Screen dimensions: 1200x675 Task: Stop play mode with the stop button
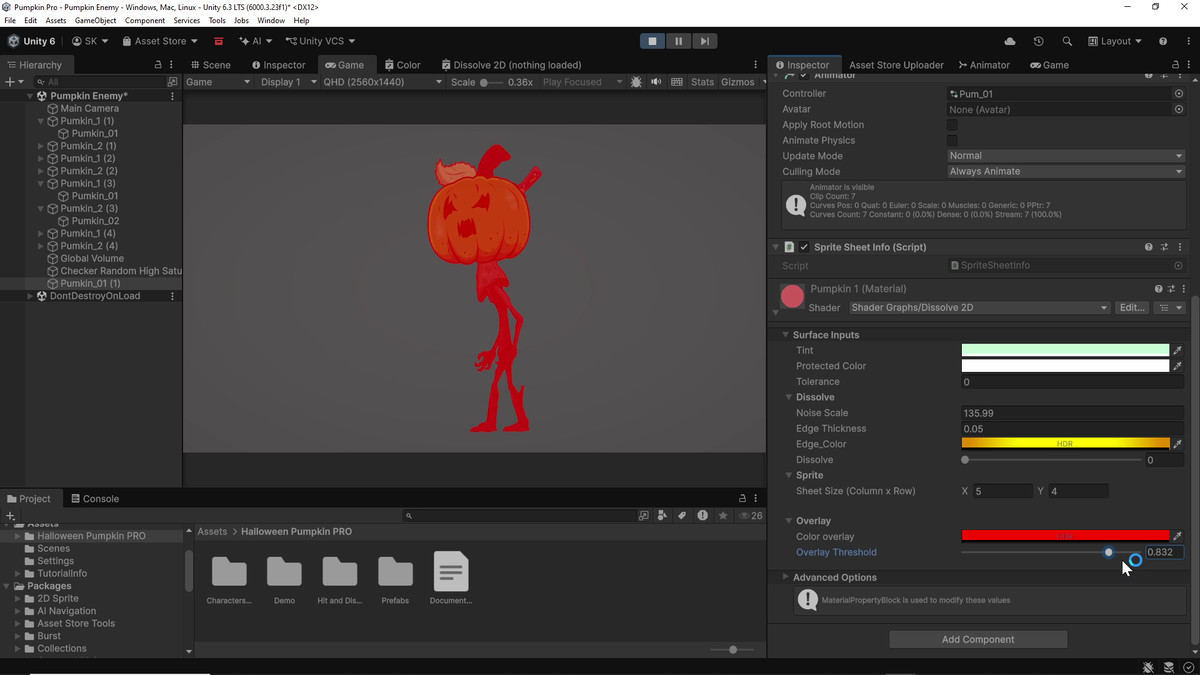point(652,41)
